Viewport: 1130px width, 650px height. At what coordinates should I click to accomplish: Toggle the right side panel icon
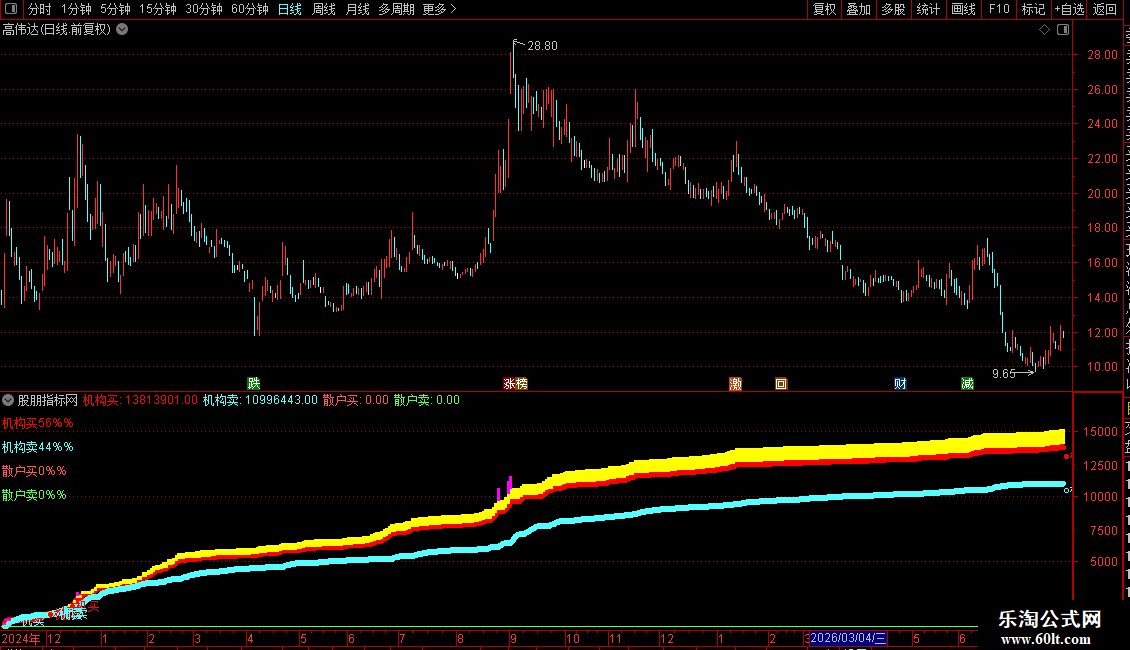pos(1062,30)
